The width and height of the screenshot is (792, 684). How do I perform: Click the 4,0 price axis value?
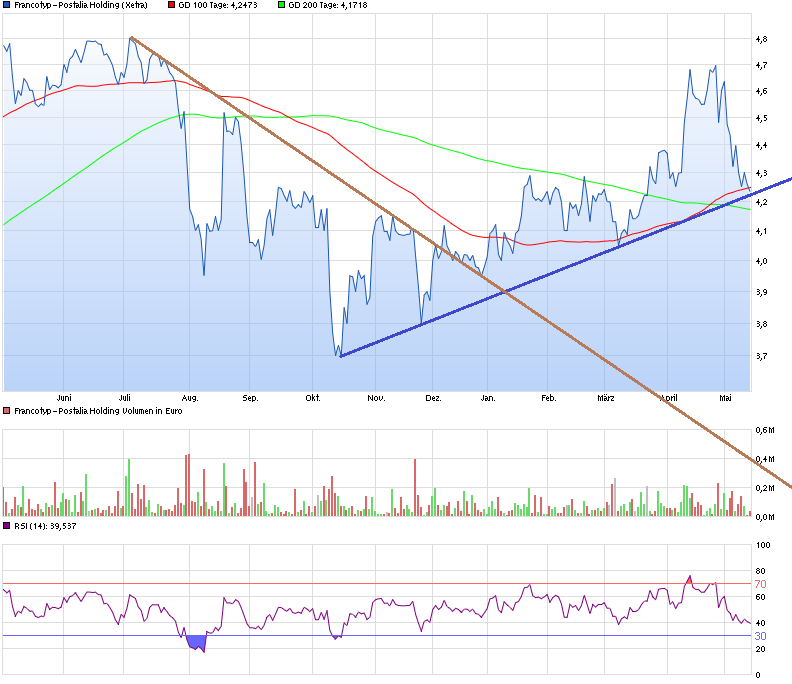(761, 261)
